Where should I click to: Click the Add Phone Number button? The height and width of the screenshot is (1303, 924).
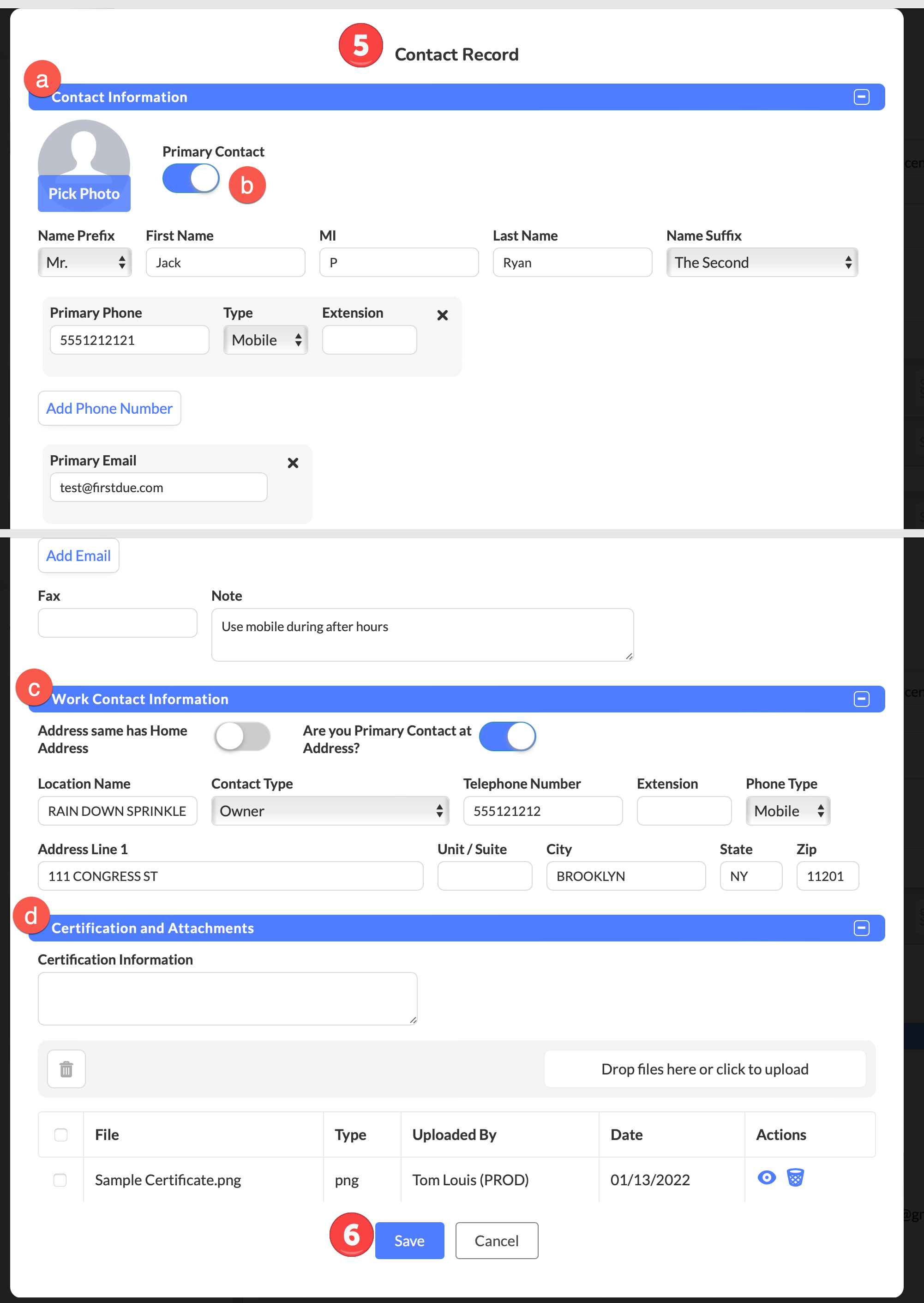point(109,408)
